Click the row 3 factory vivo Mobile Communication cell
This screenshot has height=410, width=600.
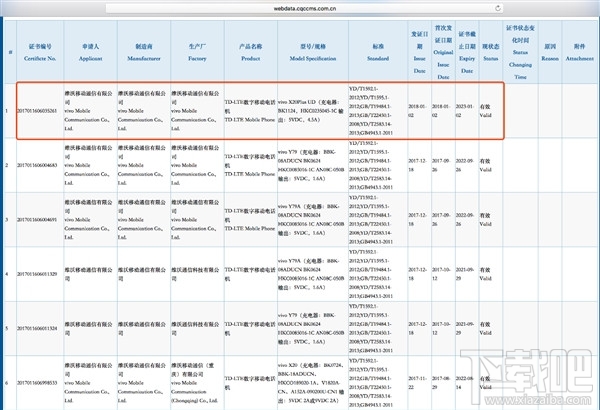click(196, 220)
